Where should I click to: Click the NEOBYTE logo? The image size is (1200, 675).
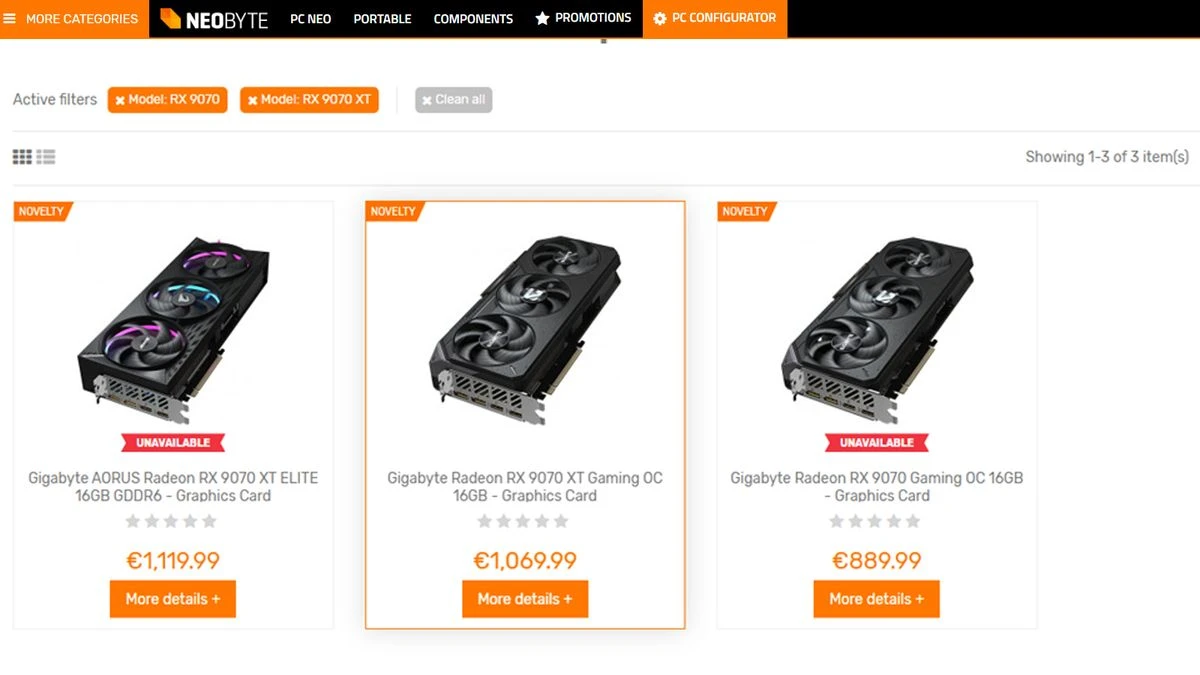point(214,19)
